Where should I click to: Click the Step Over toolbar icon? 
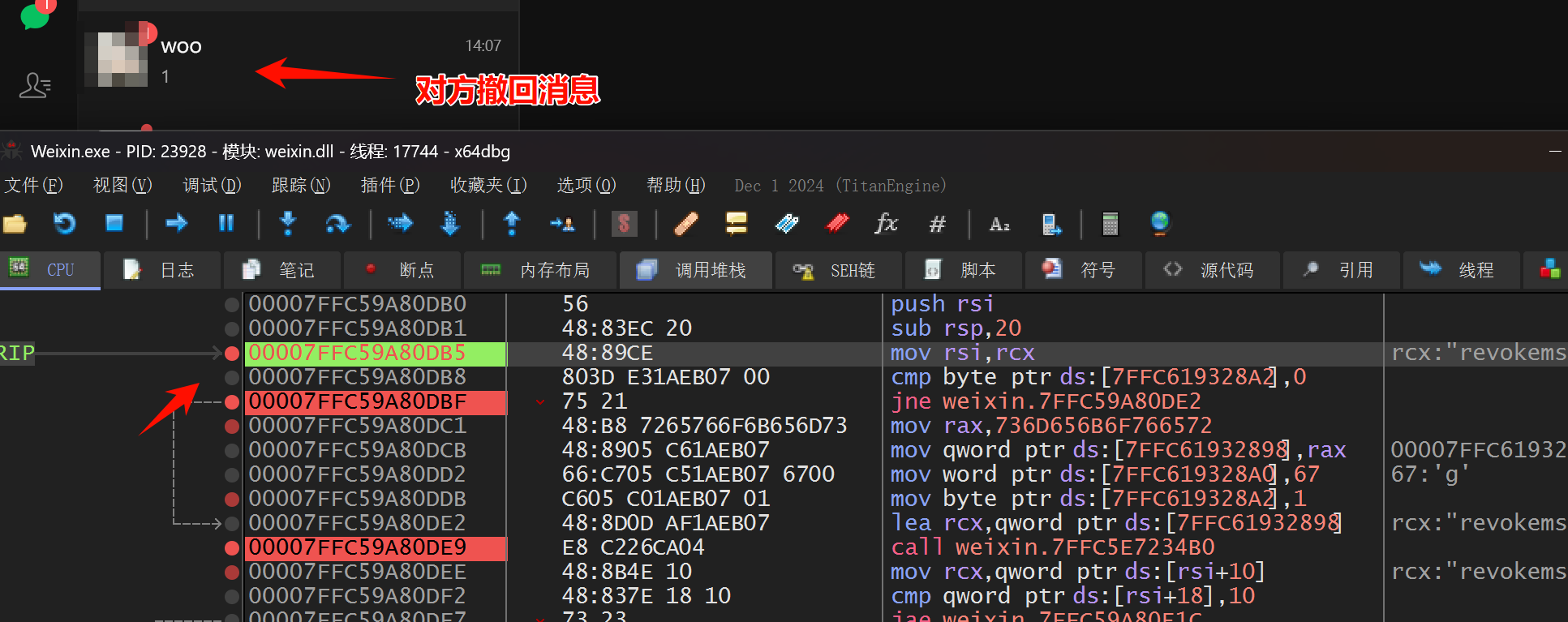(x=337, y=223)
